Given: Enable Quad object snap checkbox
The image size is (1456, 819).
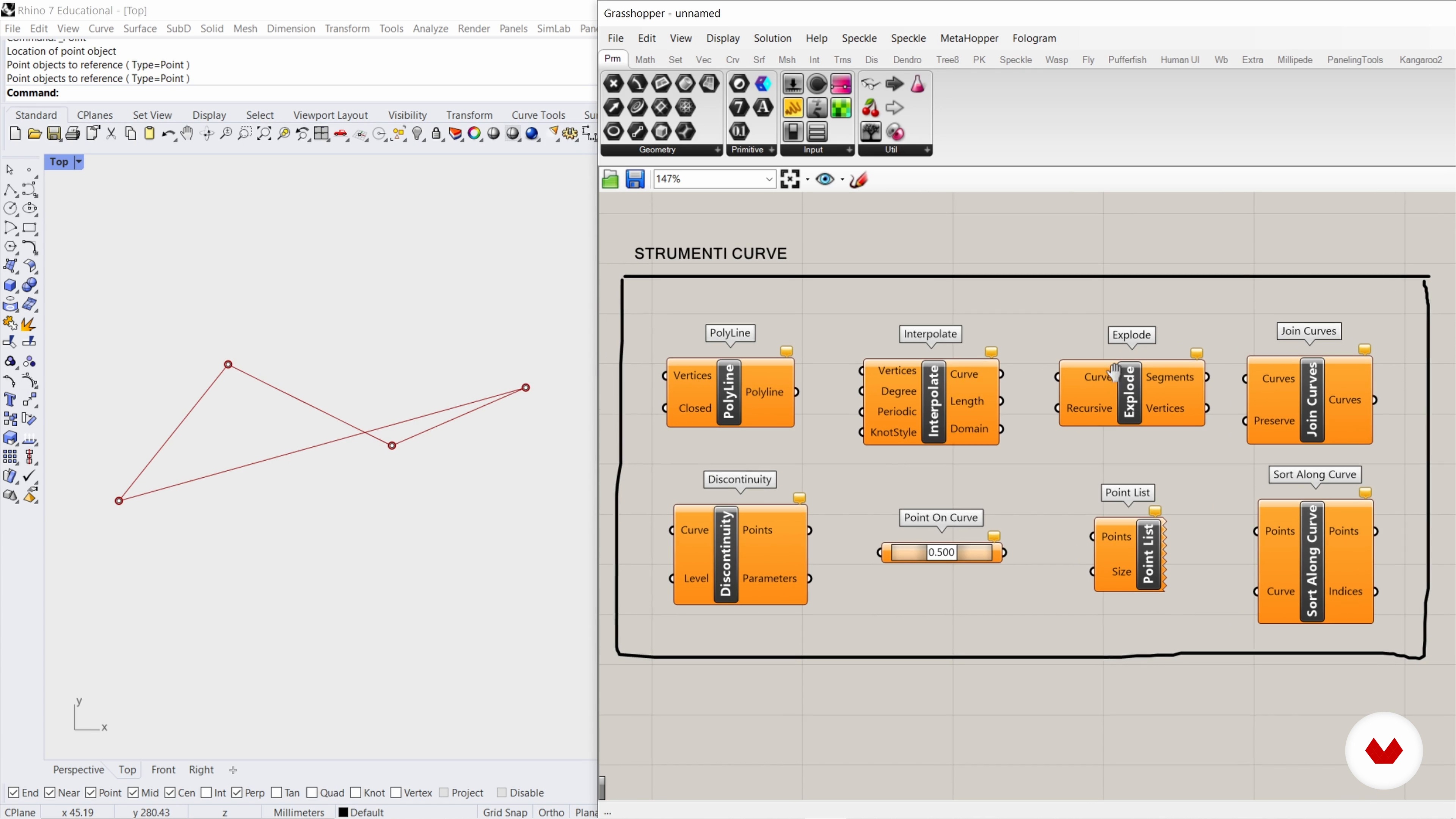Looking at the screenshot, I should (x=312, y=792).
